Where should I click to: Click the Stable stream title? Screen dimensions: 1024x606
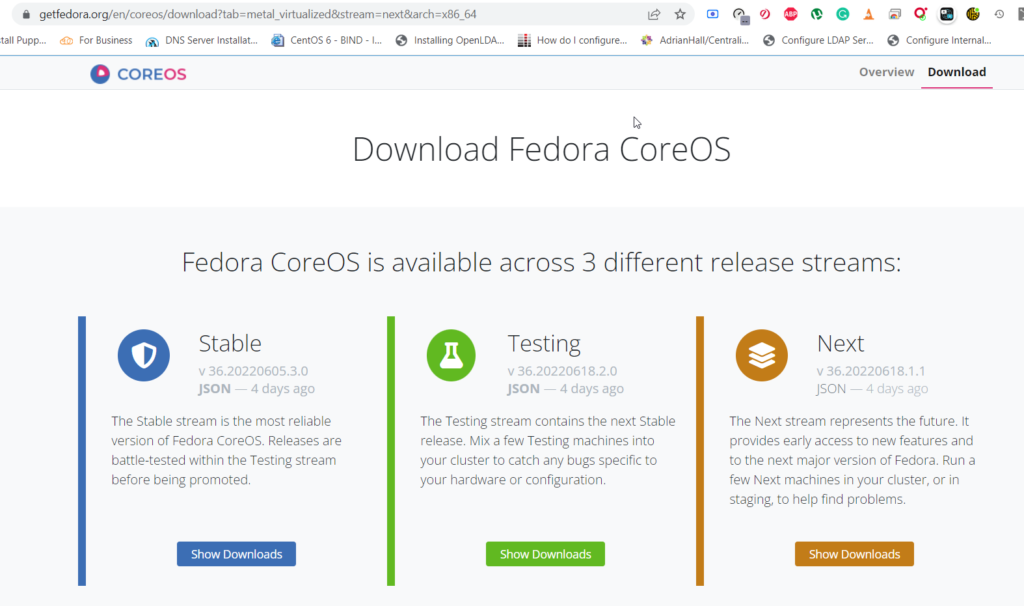click(x=230, y=343)
